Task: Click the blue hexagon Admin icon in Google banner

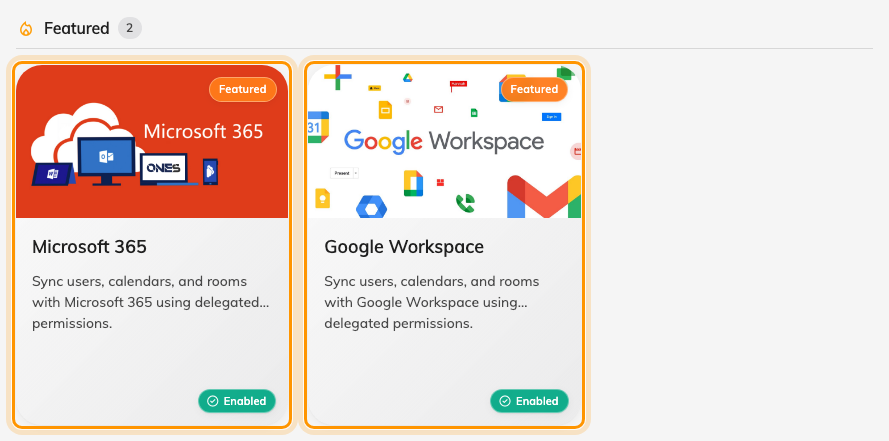Action: coord(371,207)
